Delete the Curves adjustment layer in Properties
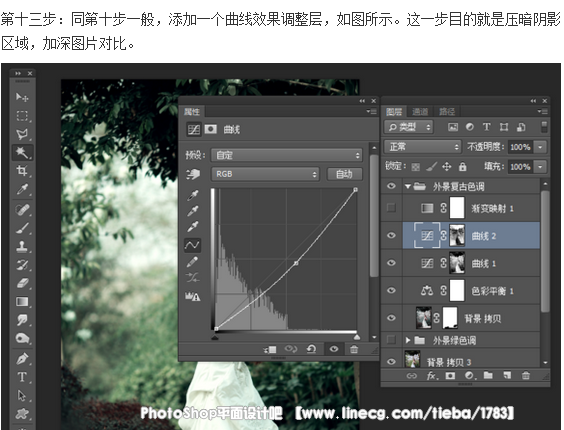Viewport: 564px width, 430px height. (x=354, y=349)
